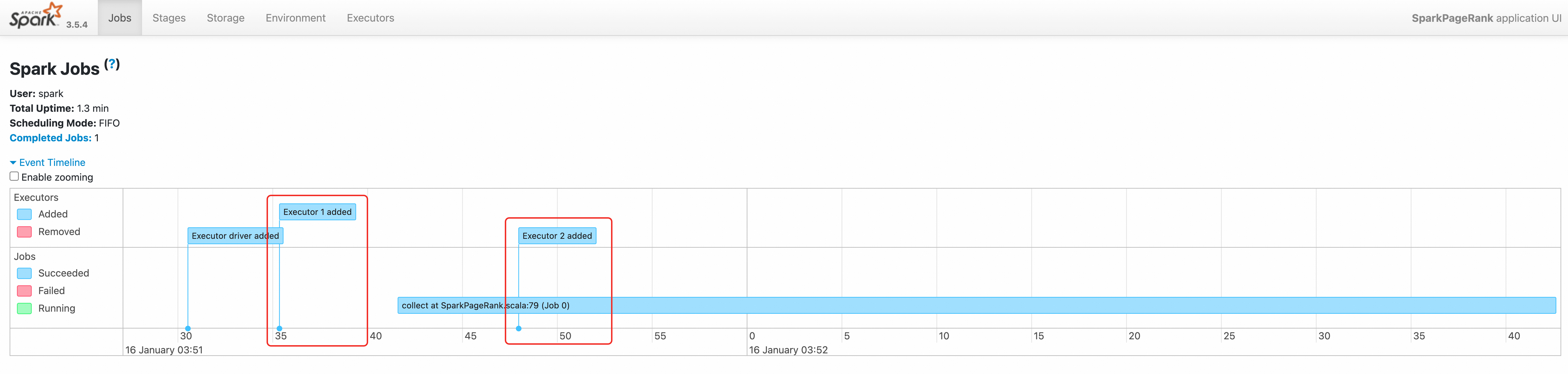Click the Jobs Succeeded legend swatch
Image resolution: width=1568 pixels, height=374 pixels.
24,273
